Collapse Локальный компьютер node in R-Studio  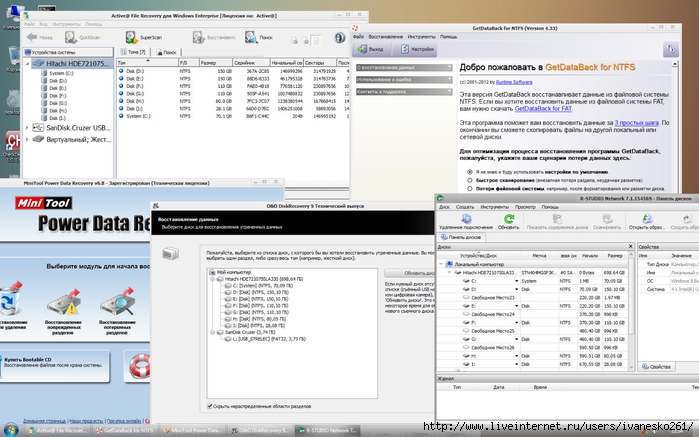click(441, 264)
